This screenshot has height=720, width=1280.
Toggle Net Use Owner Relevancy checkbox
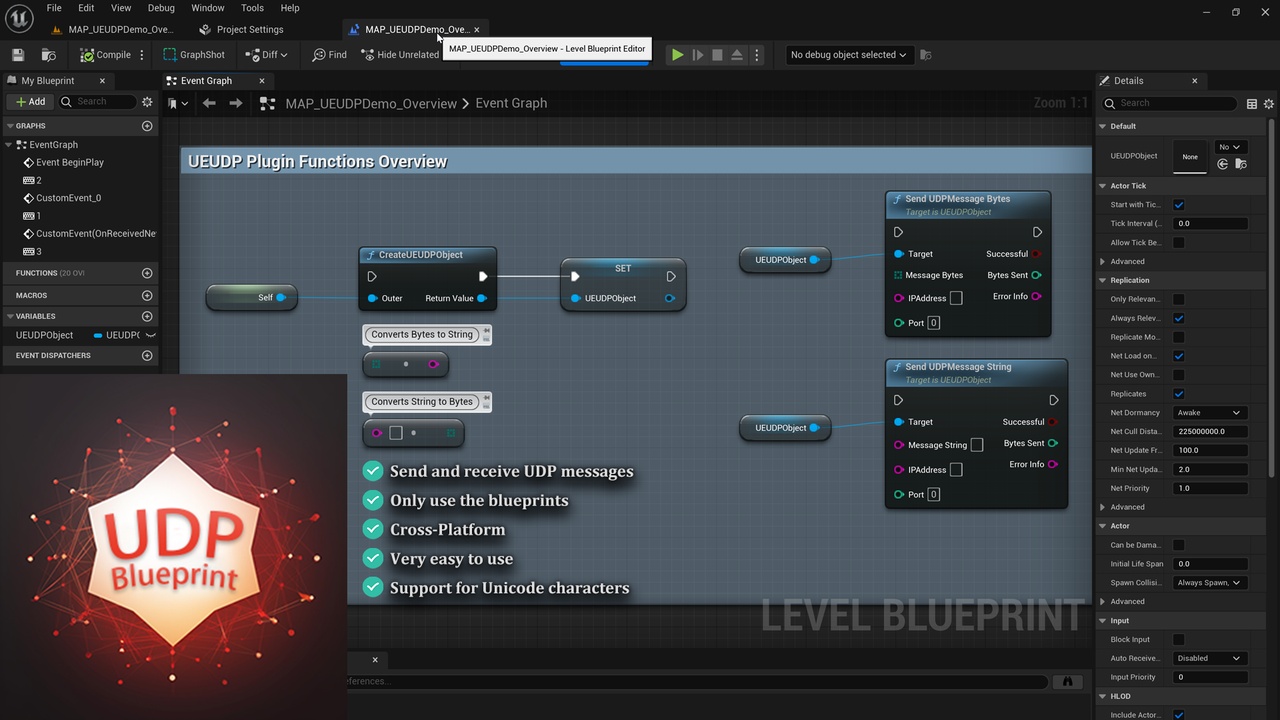(x=1179, y=375)
